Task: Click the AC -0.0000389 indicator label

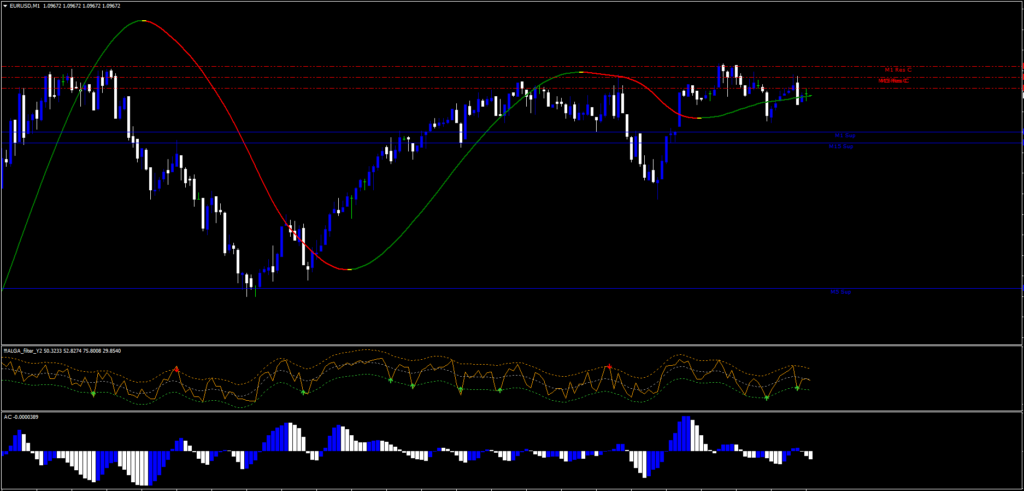Action: (21, 417)
